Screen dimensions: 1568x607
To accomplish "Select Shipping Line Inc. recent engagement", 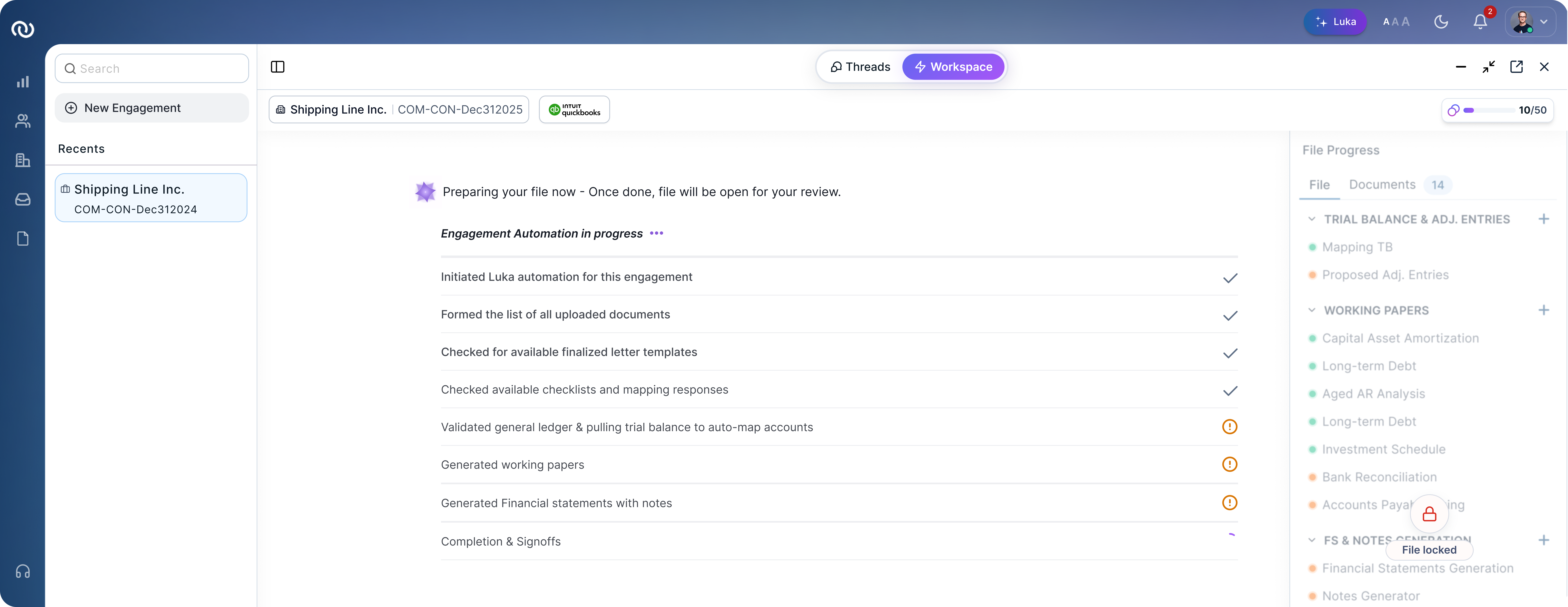I will (151, 198).
